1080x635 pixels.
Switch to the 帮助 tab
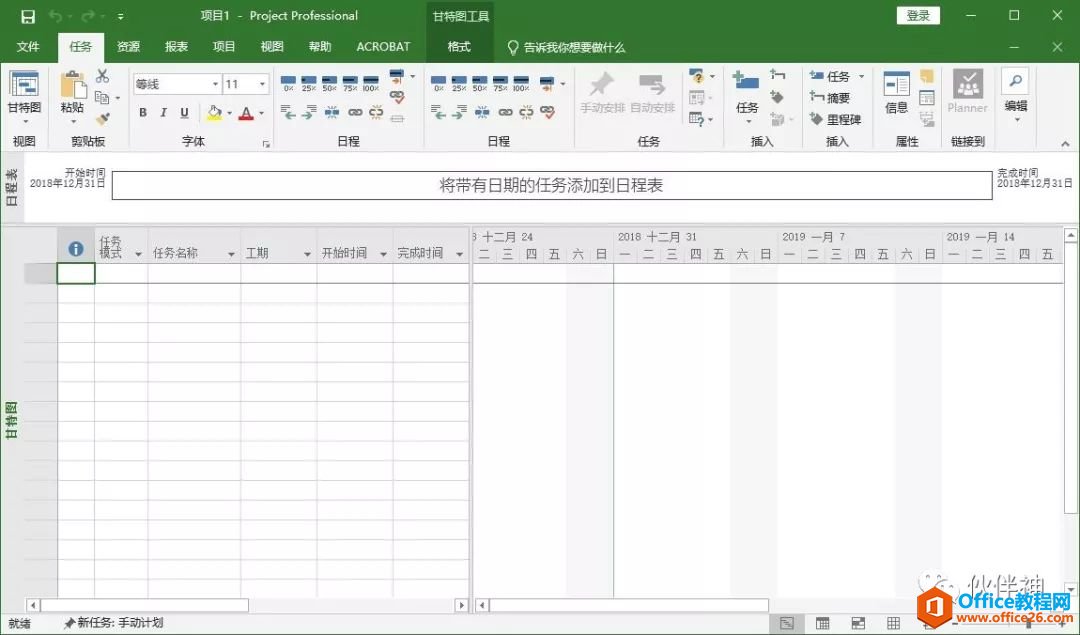click(x=320, y=47)
